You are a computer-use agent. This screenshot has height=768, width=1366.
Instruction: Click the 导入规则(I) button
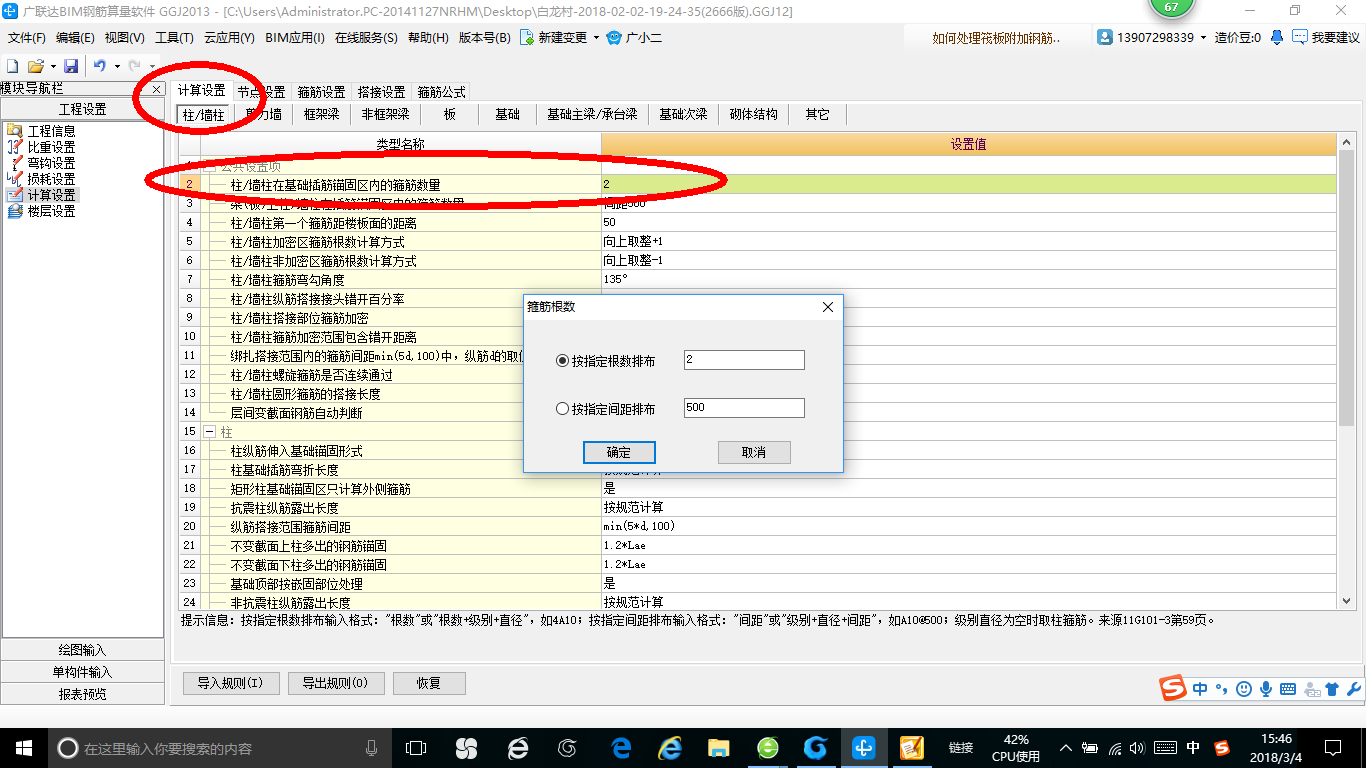(x=230, y=684)
